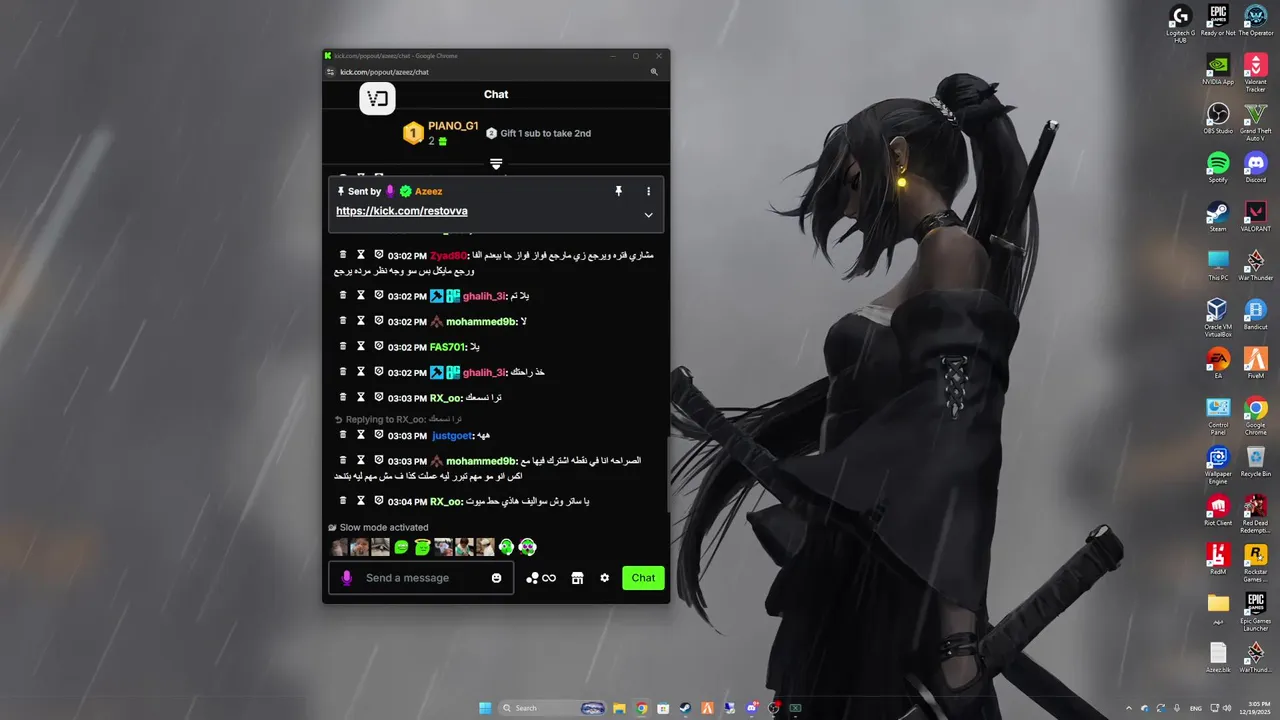This screenshot has height=720, width=1280.
Task: Open pinned message three-dot options
Action: point(648,191)
